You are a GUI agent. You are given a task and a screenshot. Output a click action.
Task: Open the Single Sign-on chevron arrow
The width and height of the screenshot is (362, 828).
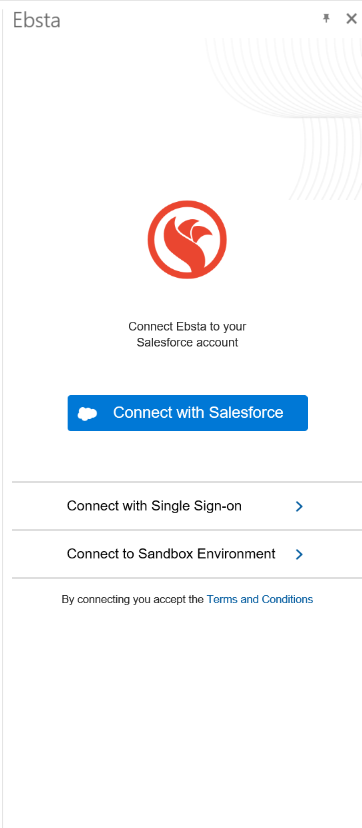(x=299, y=506)
